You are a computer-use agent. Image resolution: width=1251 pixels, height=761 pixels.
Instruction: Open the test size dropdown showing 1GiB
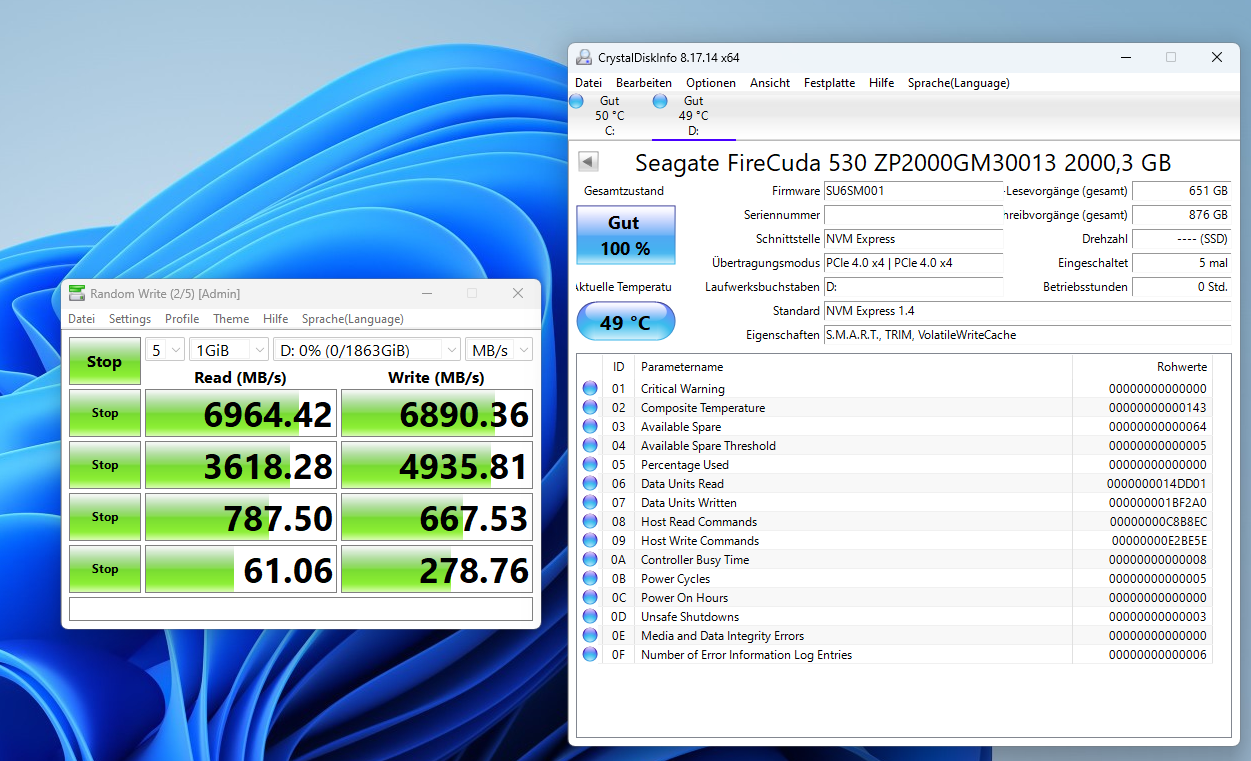[x=229, y=350]
